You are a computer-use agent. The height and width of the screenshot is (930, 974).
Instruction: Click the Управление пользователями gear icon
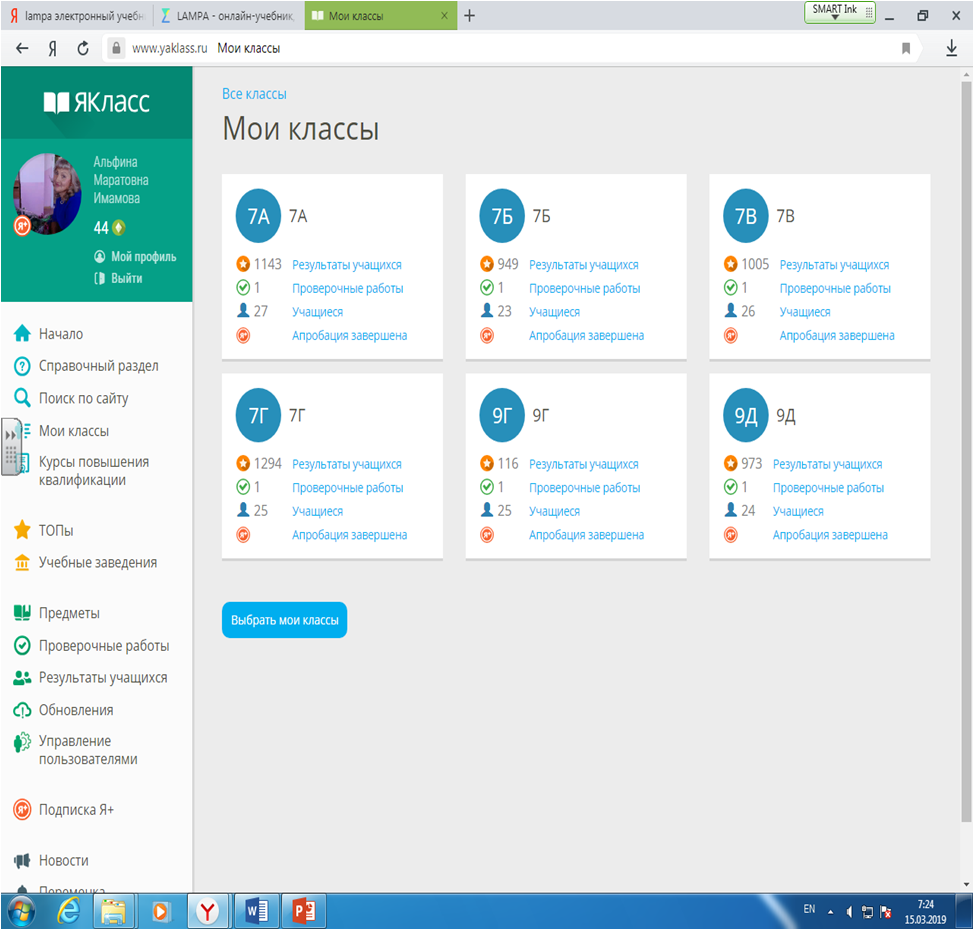coord(22,742)
